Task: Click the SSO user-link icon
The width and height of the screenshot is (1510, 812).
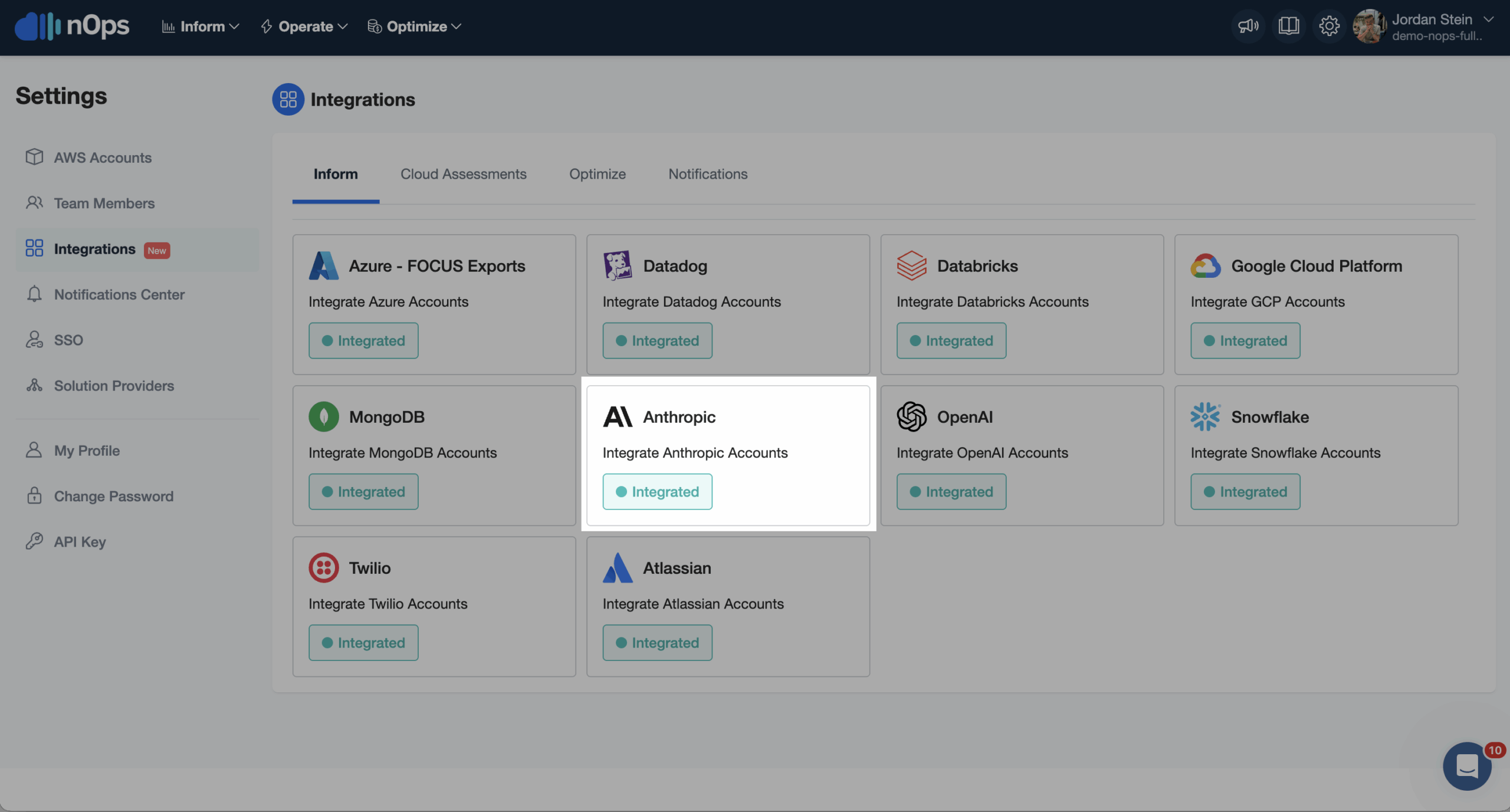Action: 34,340
